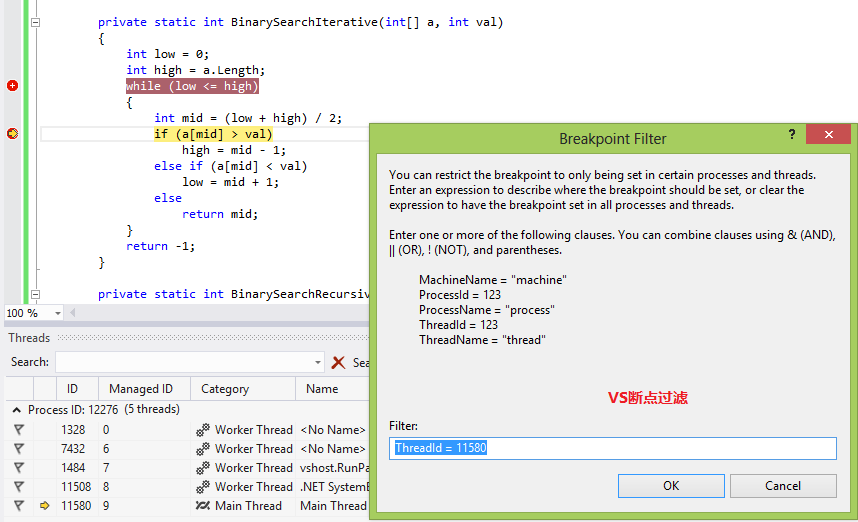Screen dimensions: 858x522
Task: Toggle the flag for thread 1328
Action: click(19, 430)
